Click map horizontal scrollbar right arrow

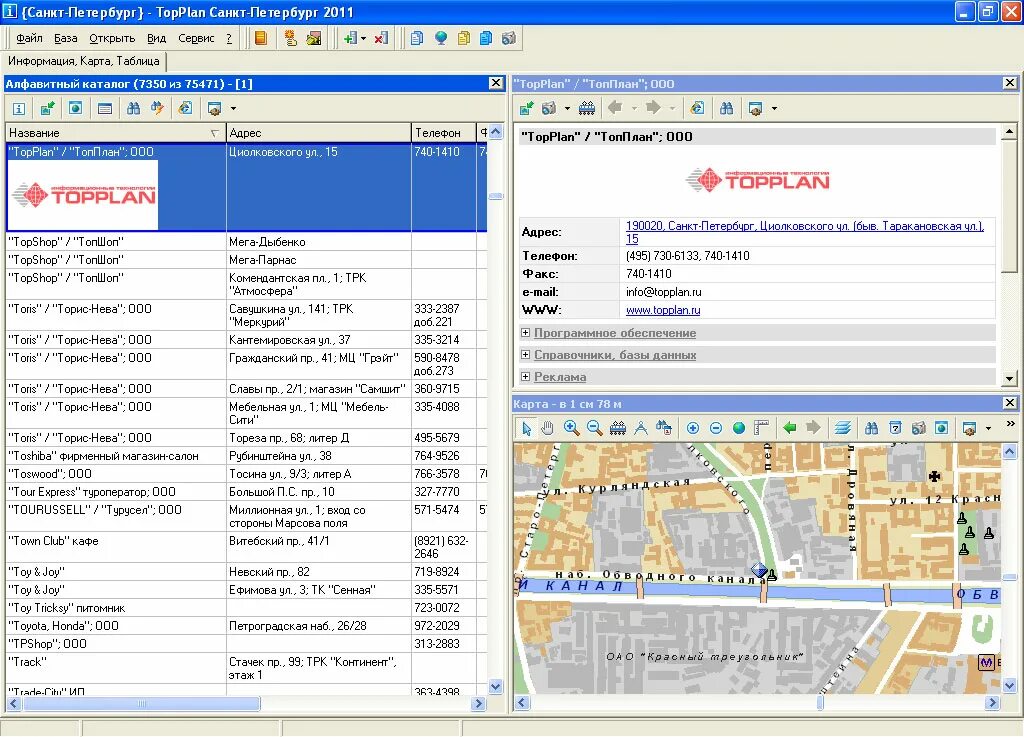point(993,703)
